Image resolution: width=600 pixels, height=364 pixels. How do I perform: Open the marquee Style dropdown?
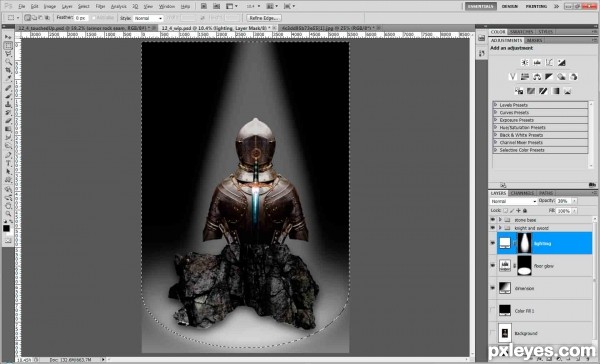[x=148, y=18]
